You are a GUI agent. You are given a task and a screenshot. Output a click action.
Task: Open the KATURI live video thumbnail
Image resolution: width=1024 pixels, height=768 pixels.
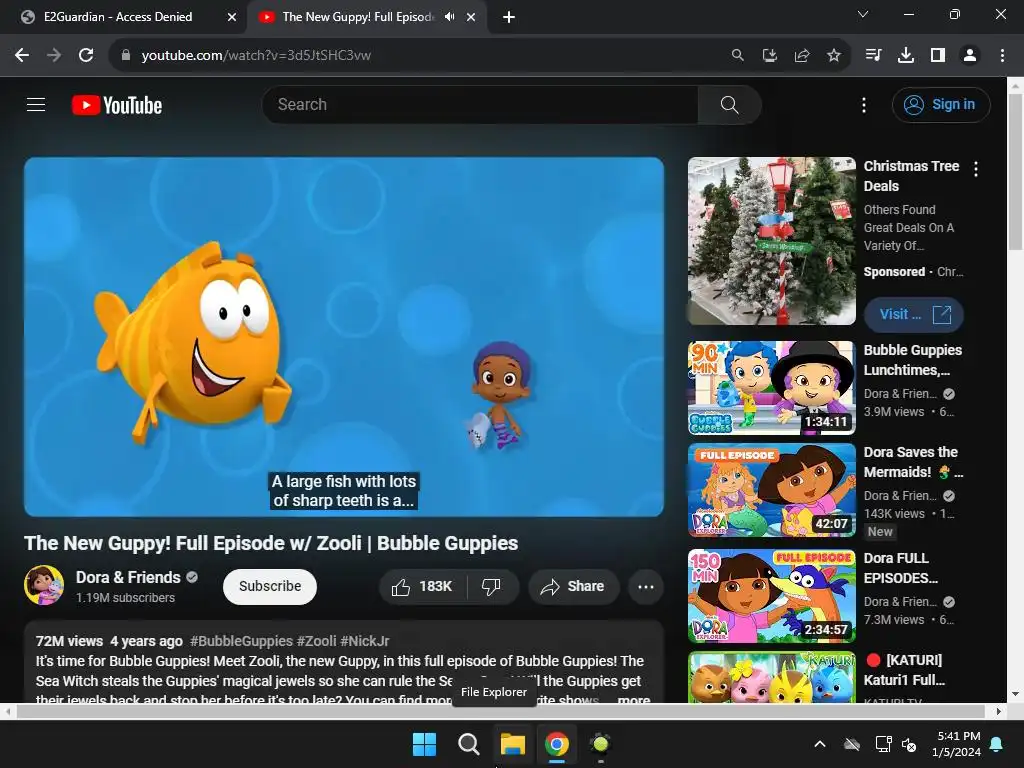click(x=771, y=677)
